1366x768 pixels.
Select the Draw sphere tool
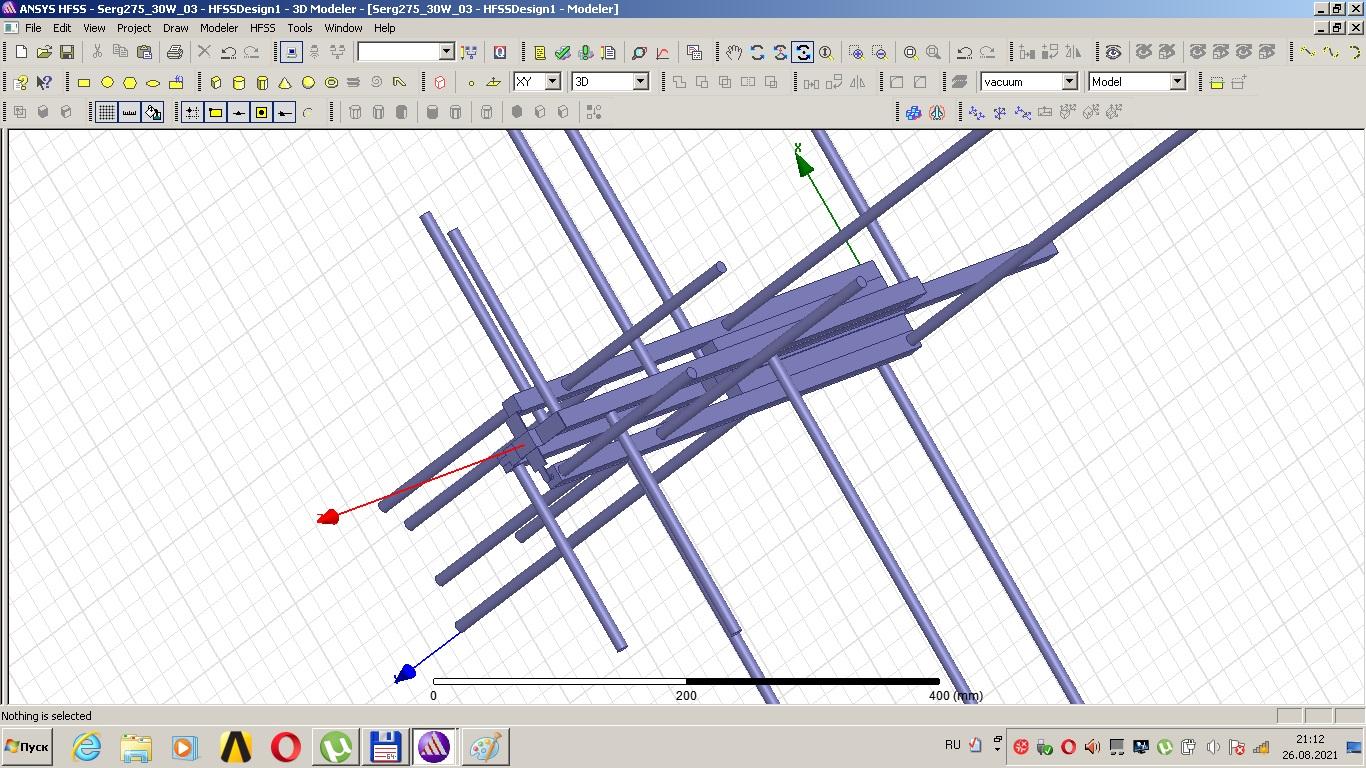[x=308, y=83]
